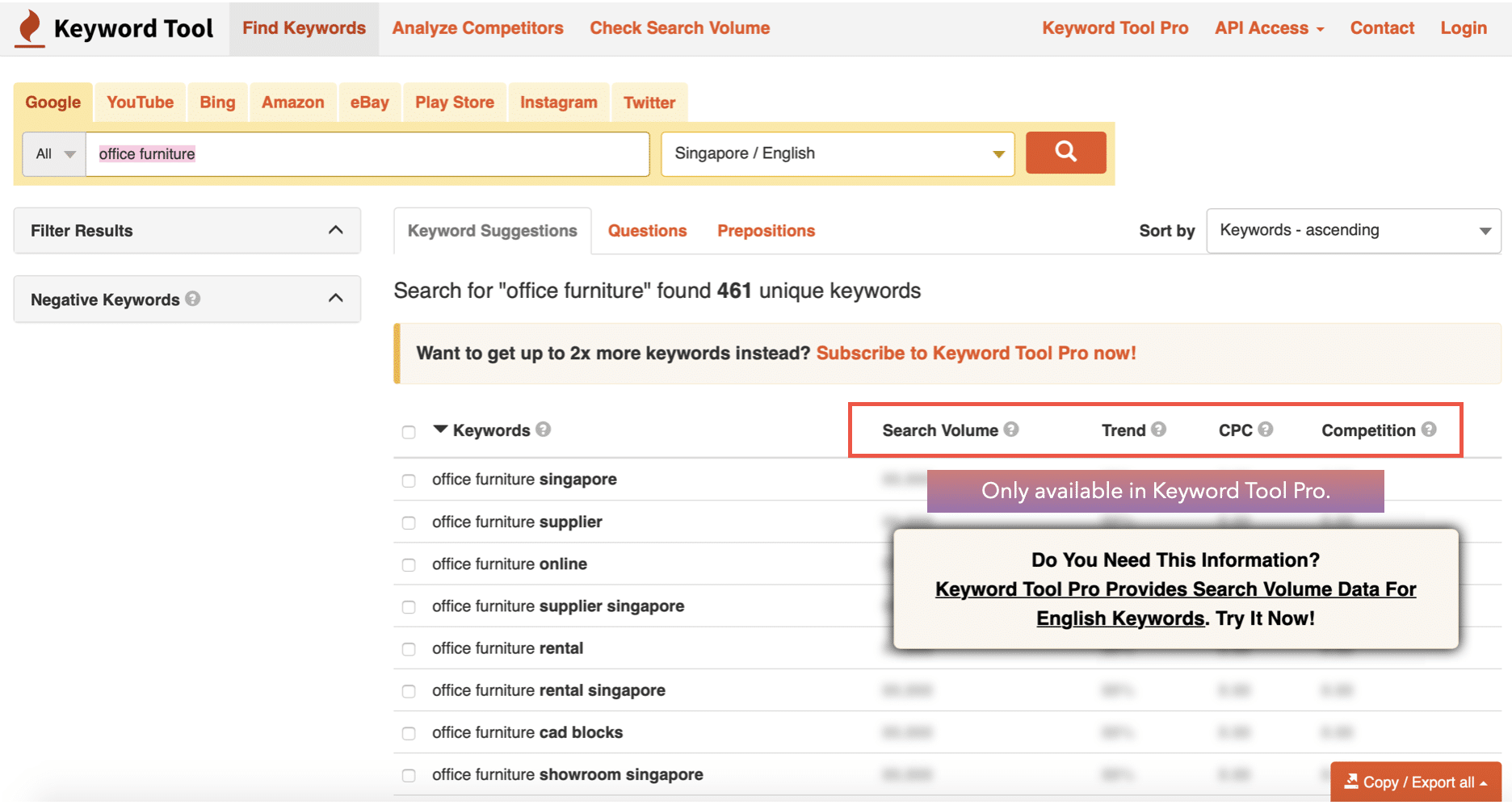Select the Google search tab

[53, 103]
